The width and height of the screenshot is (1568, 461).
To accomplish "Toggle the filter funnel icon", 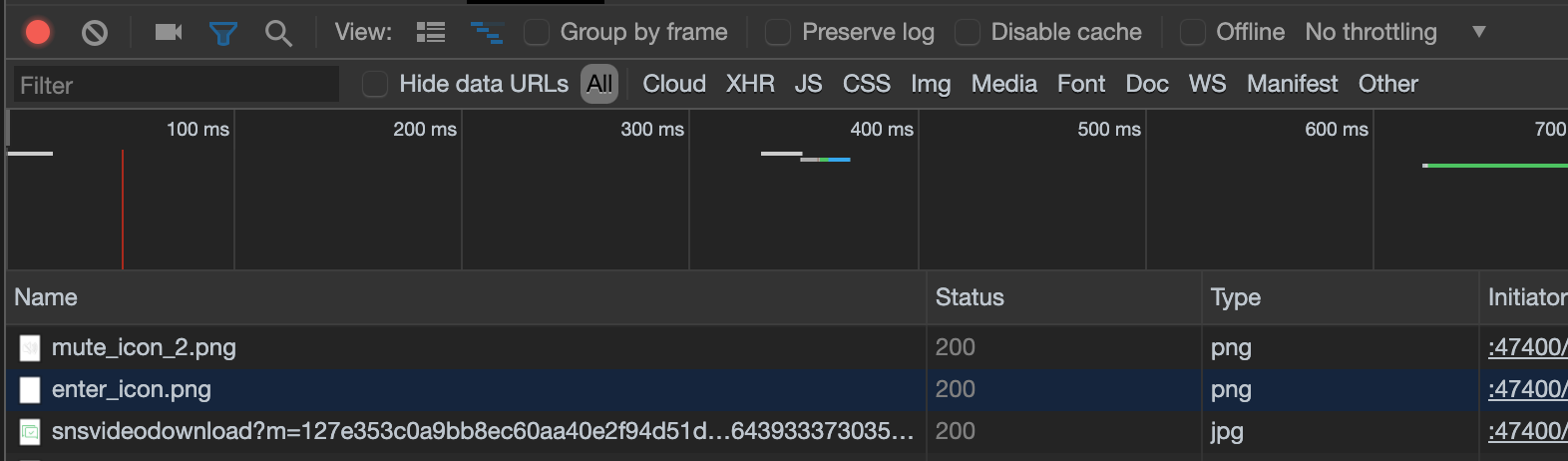I will 223,34.
